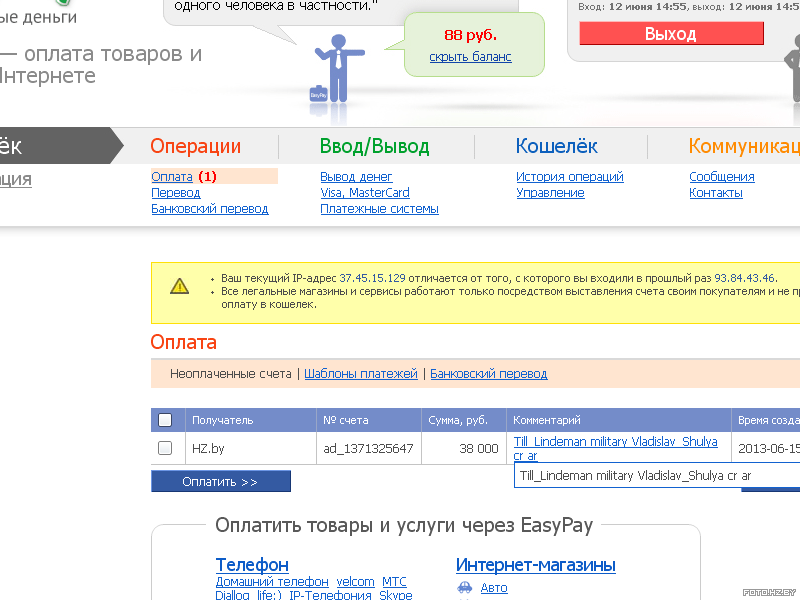Open the Авто shop category link
This screenshot has height=600, width=800.
click(x=493, y=588)
